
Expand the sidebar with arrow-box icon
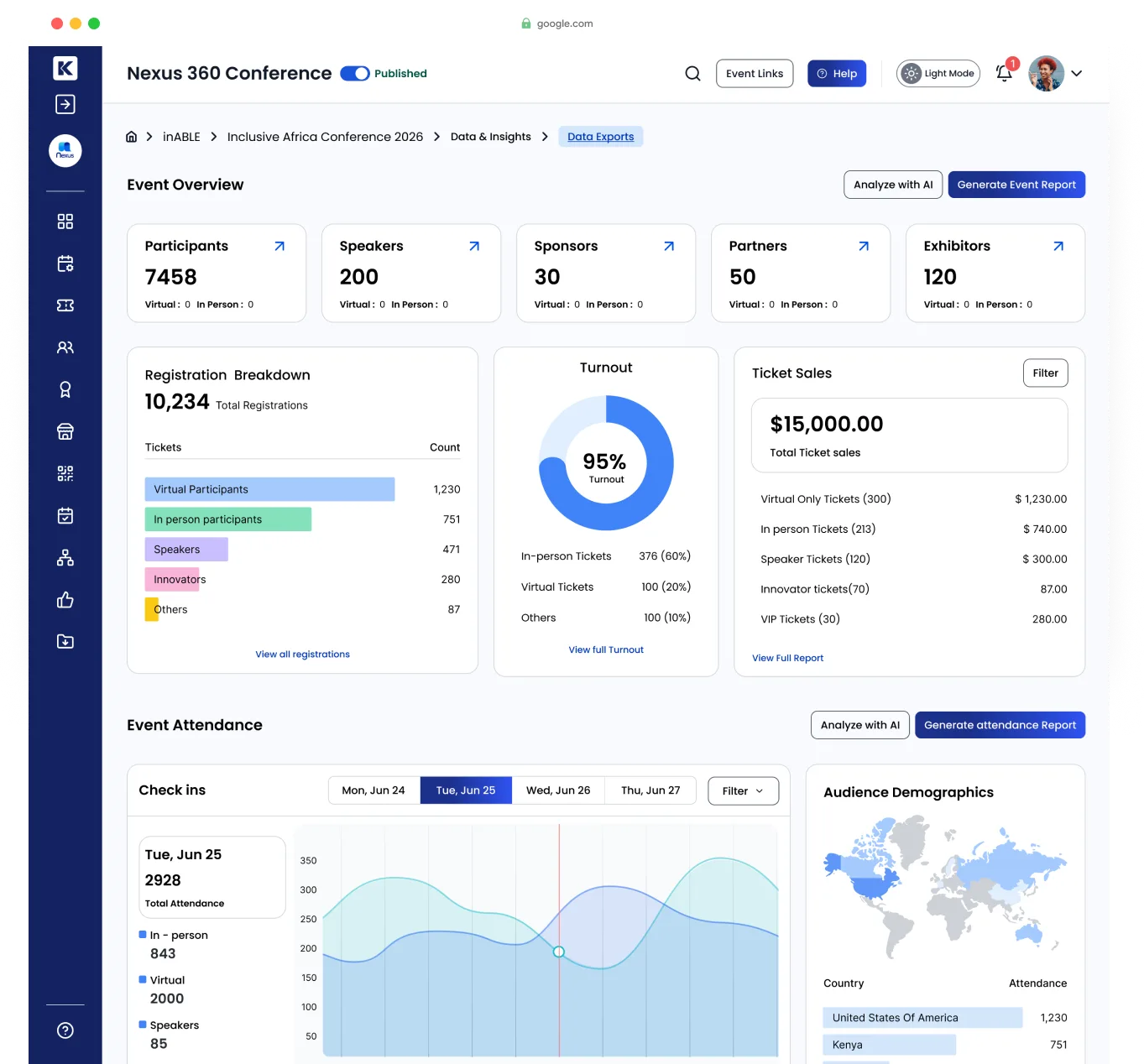(65, 104)
